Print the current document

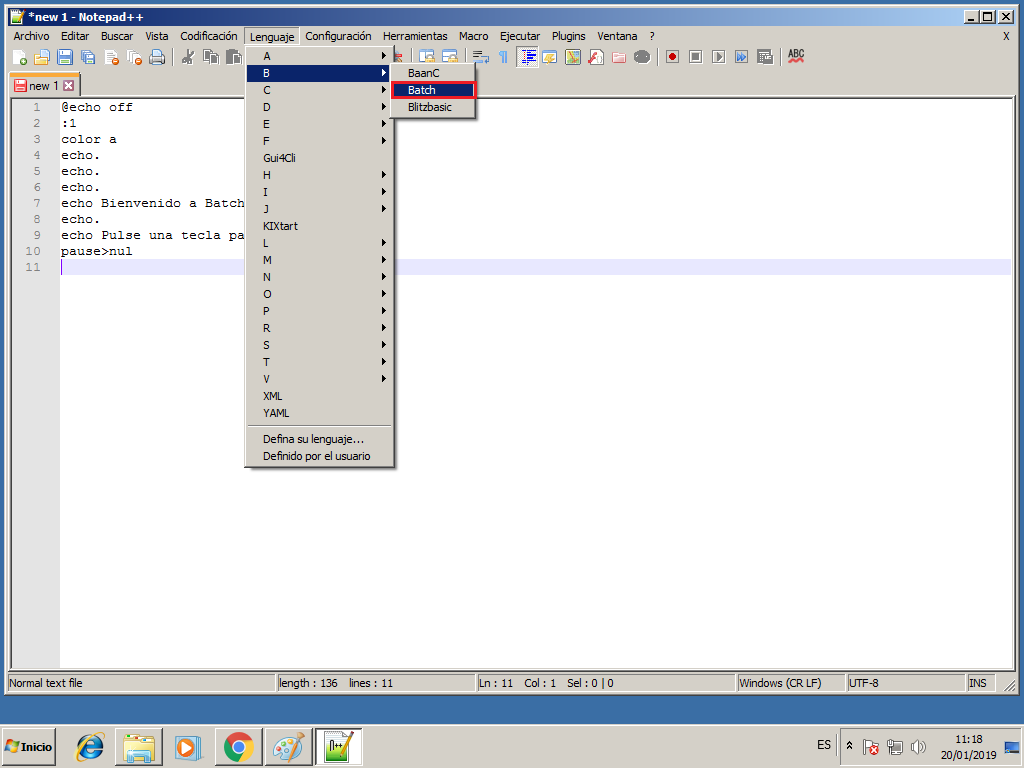pos(157,57)
